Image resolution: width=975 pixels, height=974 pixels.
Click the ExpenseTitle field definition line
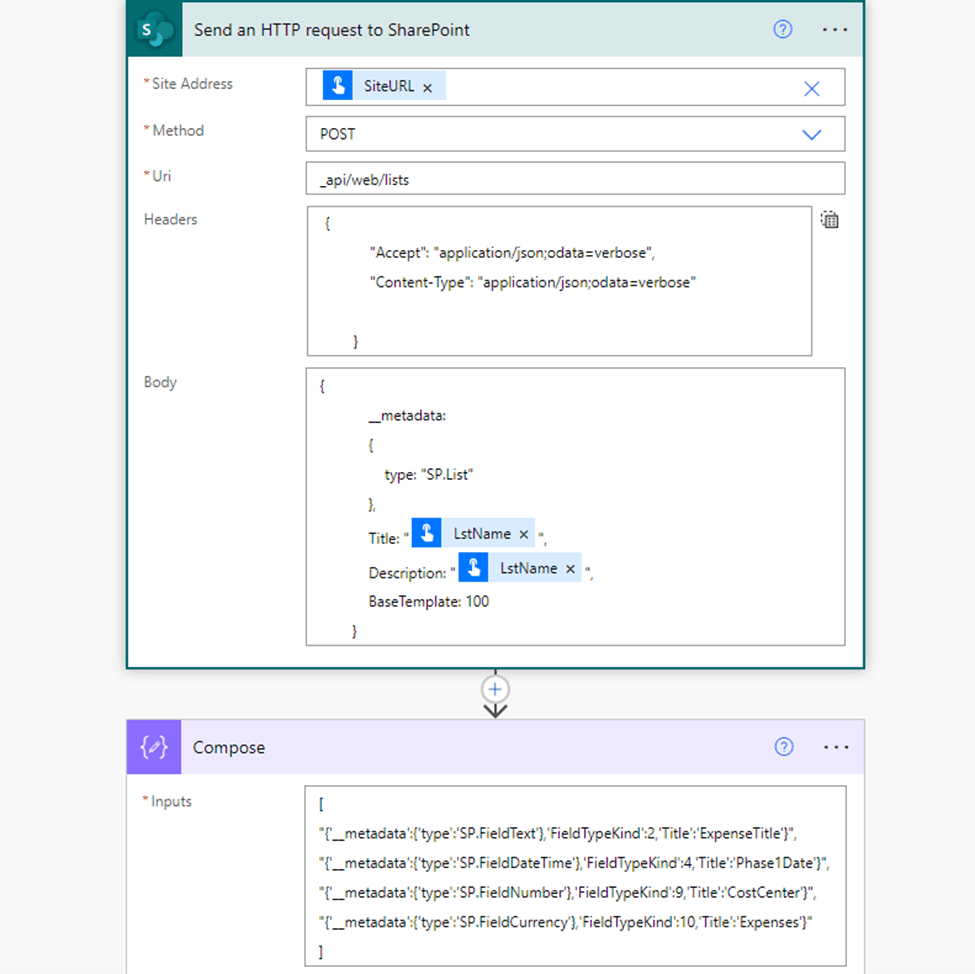(x=558, y=833)
